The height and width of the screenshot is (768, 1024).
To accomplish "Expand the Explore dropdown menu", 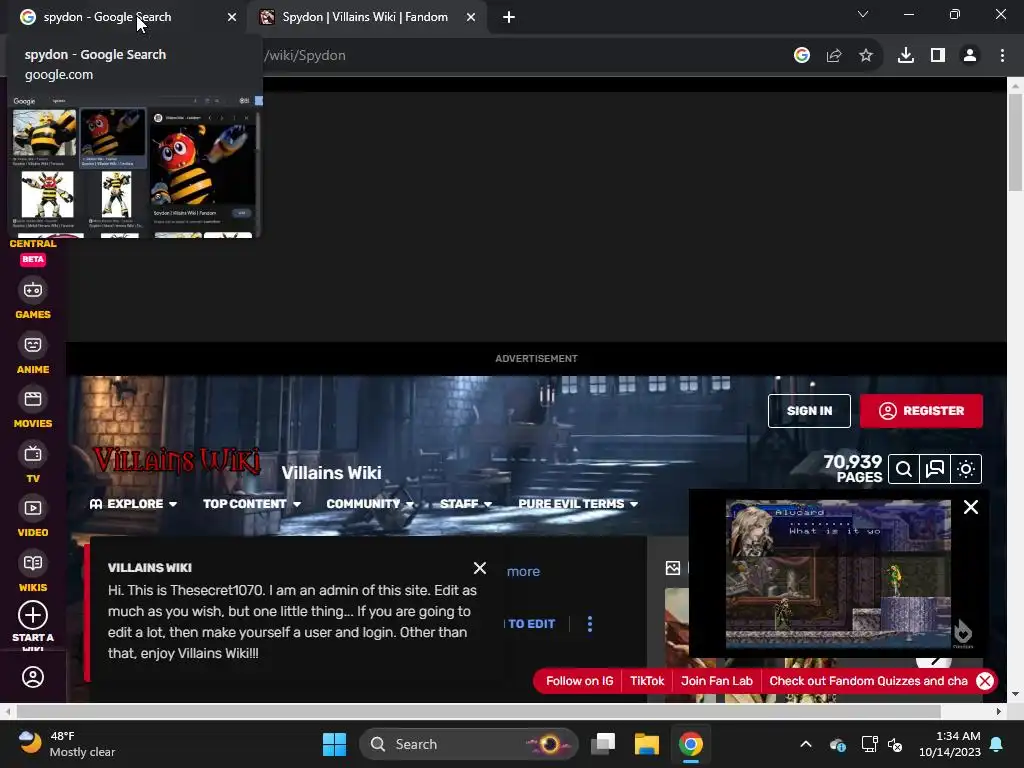I will pyautogui.click(x=133, y=504).
